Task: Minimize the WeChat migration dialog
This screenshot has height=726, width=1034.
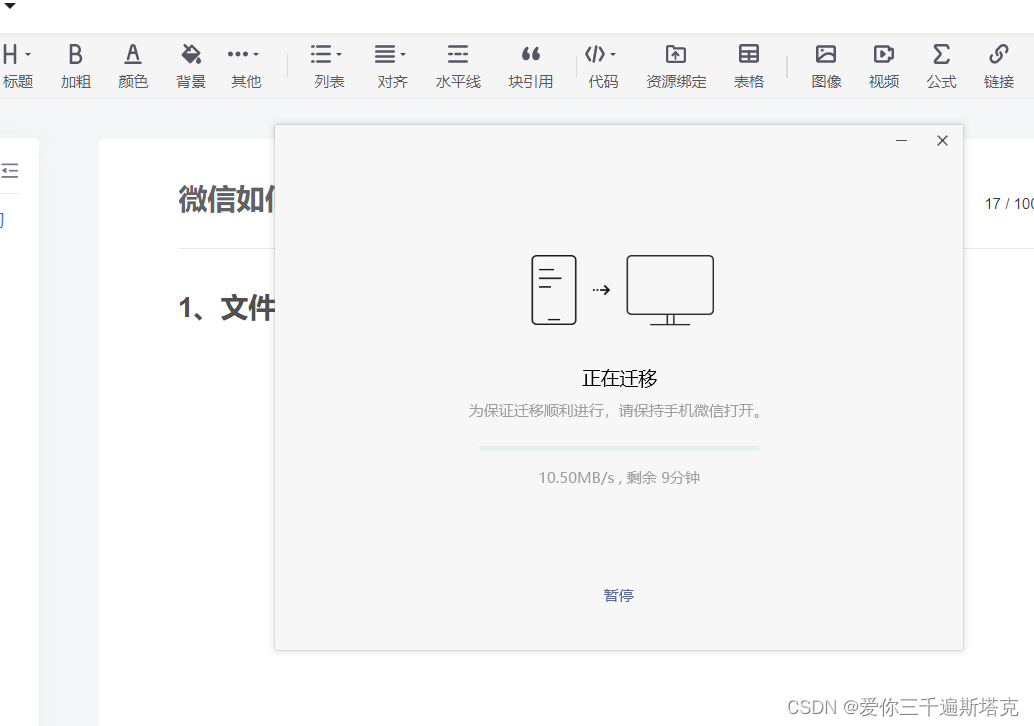Action: (901, 140)
